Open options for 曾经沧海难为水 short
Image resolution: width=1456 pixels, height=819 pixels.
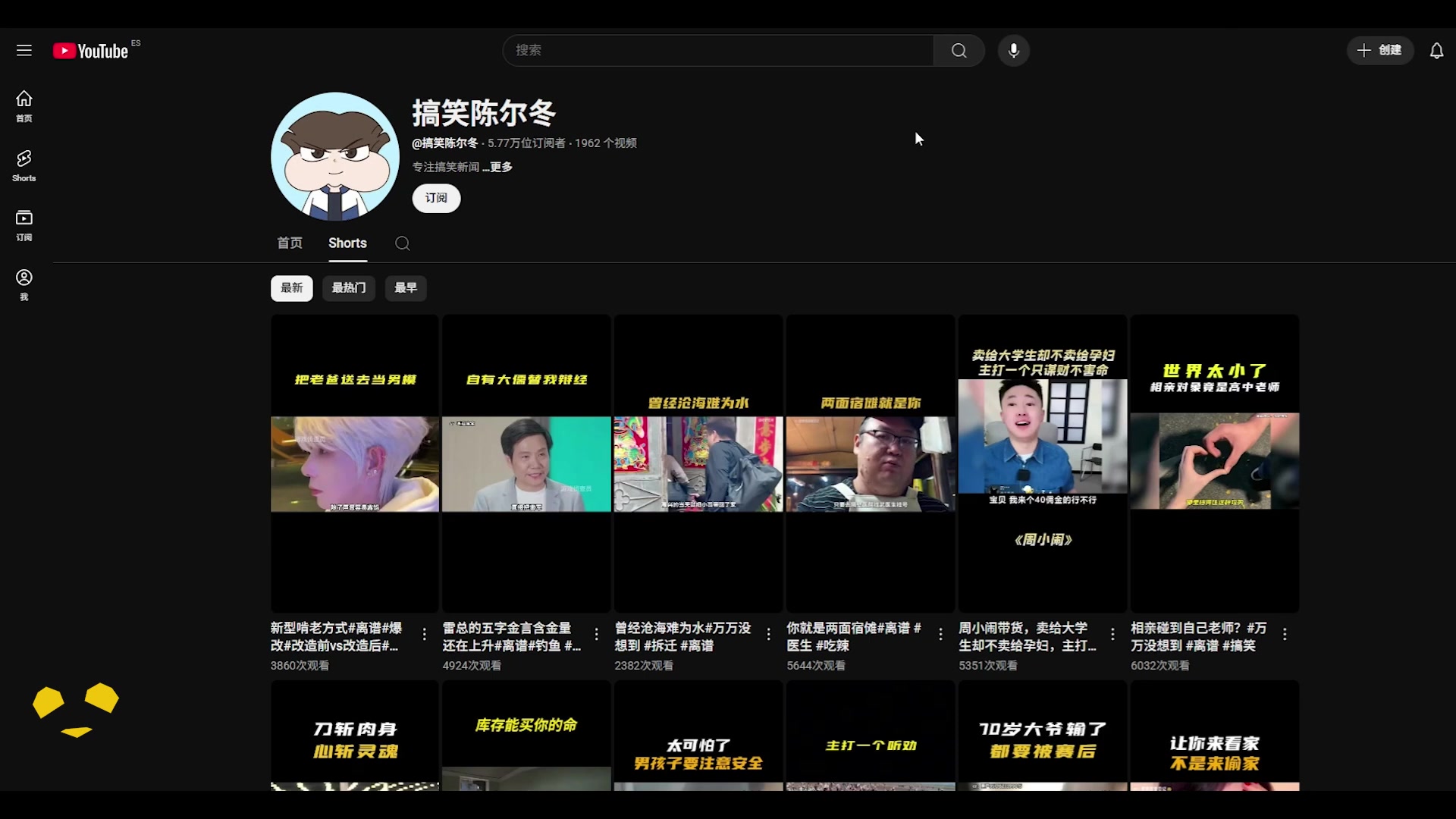(x=769, y=634)
